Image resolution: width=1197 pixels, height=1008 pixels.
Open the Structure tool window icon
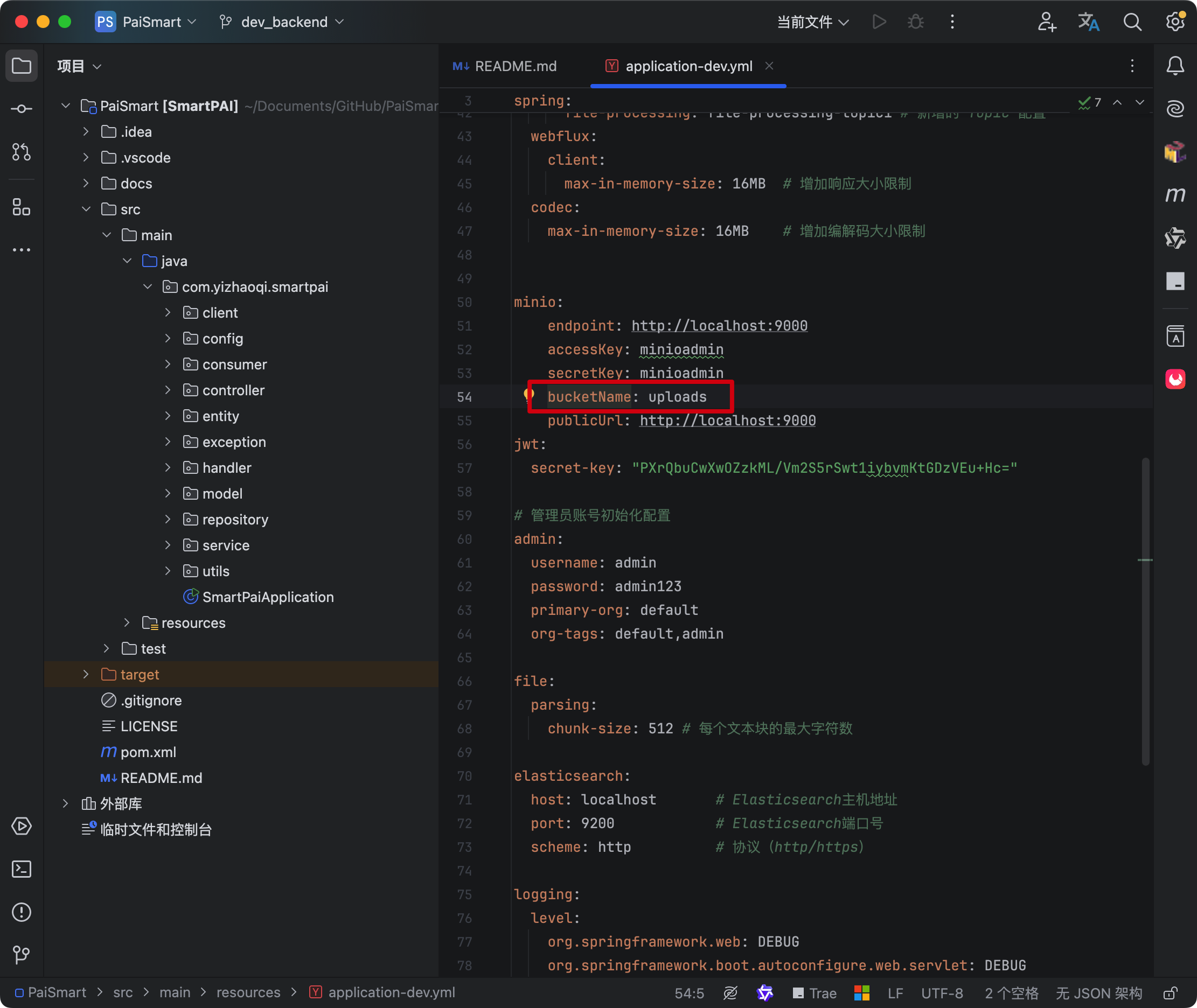click(x=21, y=207)
